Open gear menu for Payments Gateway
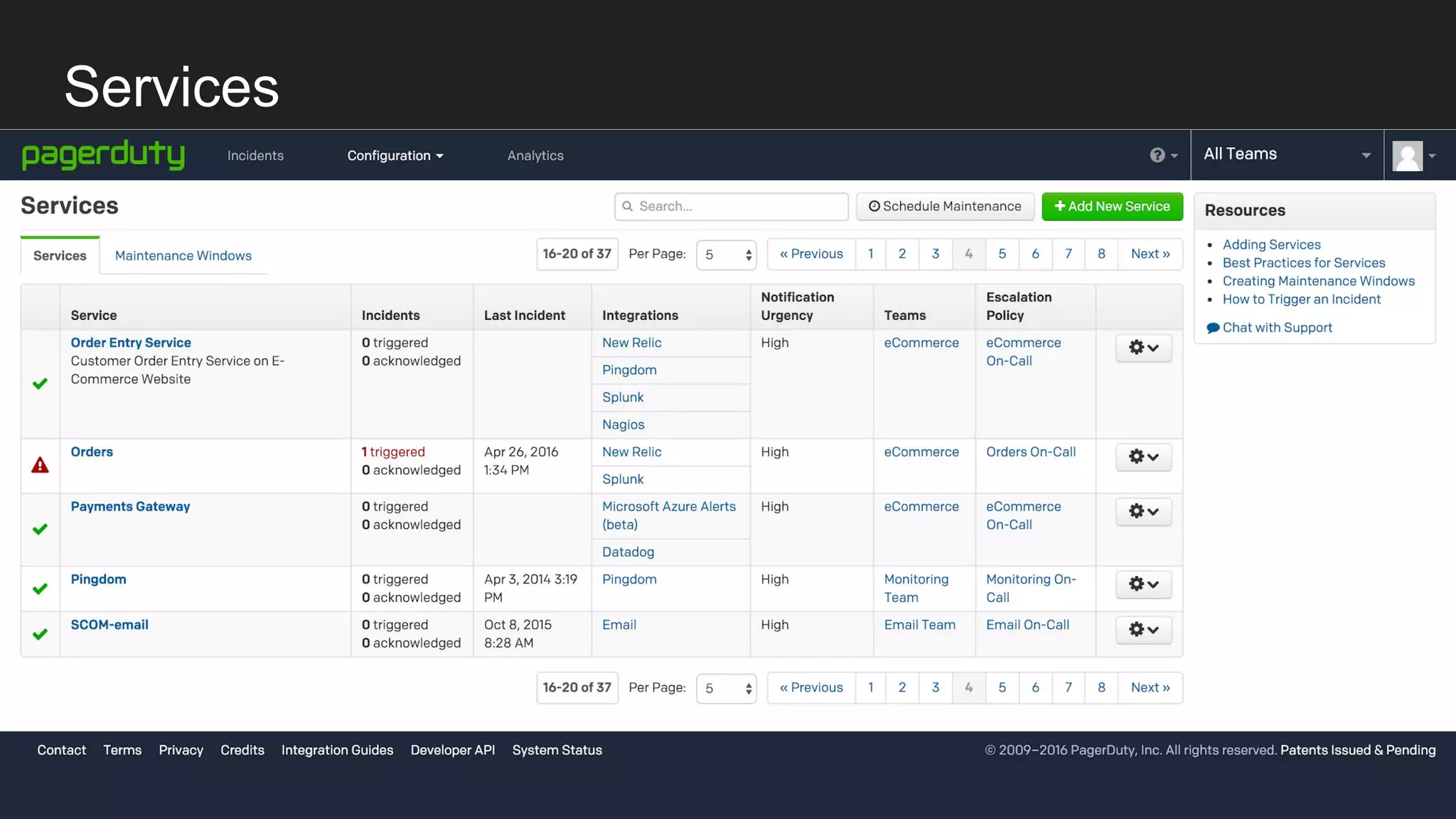 pos(1143,511)
